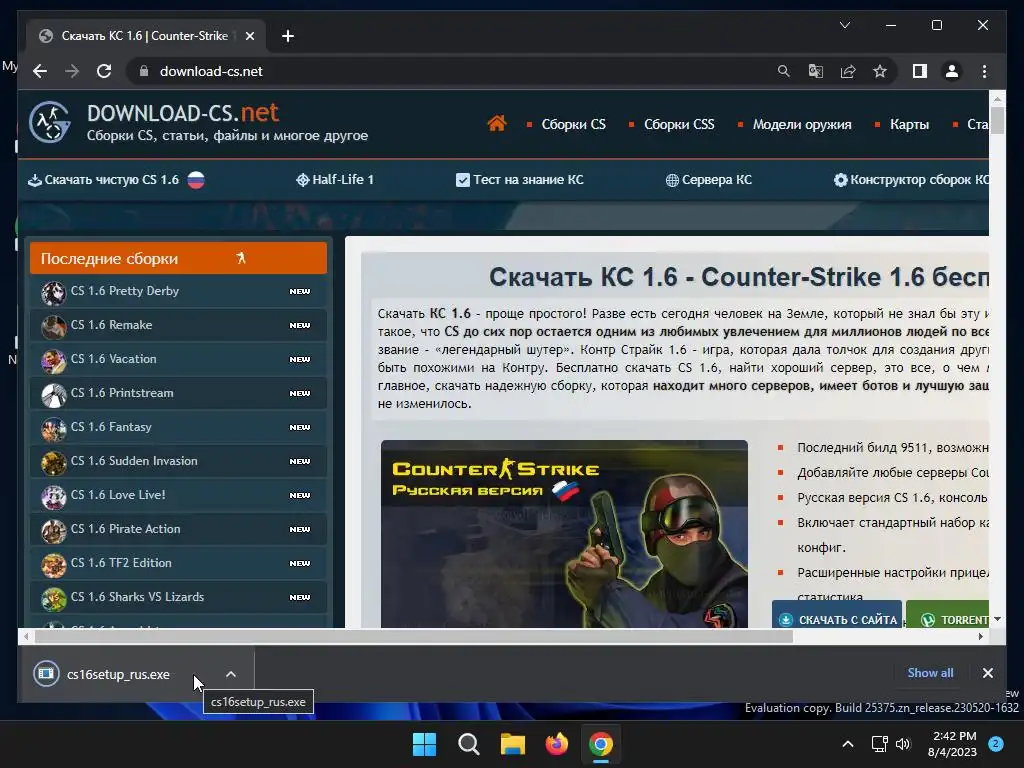Click Show all downloads
Image resolution: width=1024 pixels, height=768 pixels.
930,673
